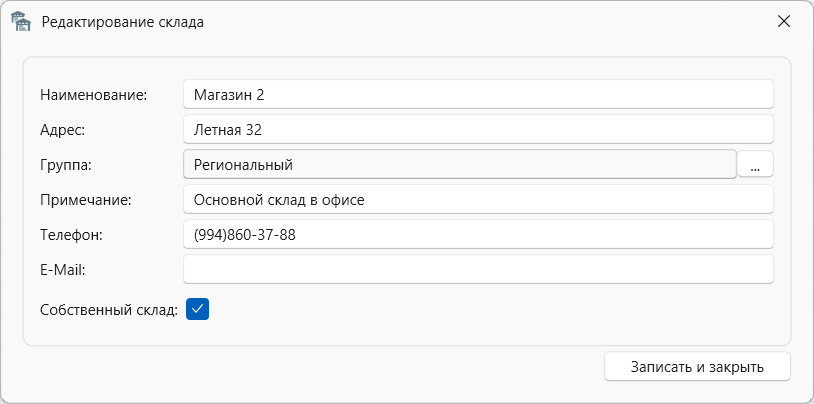This screenshot has width=814, height=404.
Task: Click the Примечание label
Action: [x=86, y=200]
